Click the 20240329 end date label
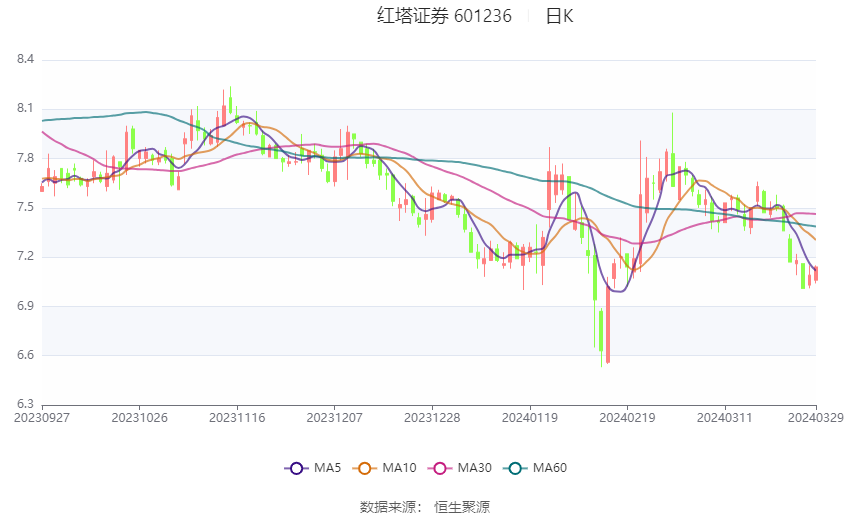Screen dimensions: 850x517 tap(816, 418)
